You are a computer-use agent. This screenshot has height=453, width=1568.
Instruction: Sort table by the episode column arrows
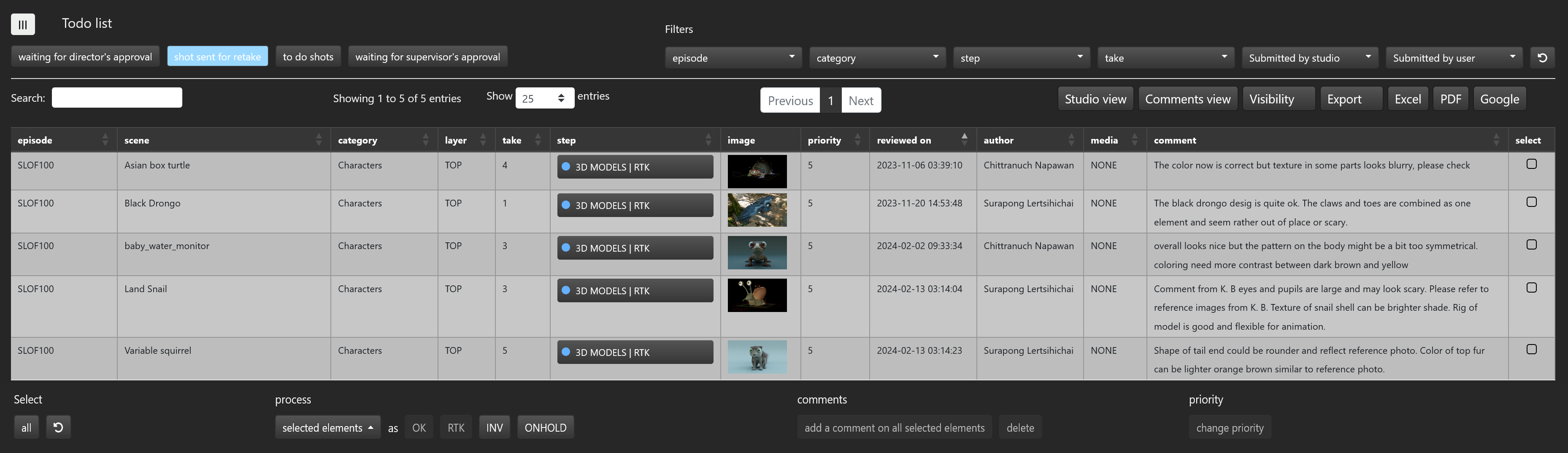[105, 140]
